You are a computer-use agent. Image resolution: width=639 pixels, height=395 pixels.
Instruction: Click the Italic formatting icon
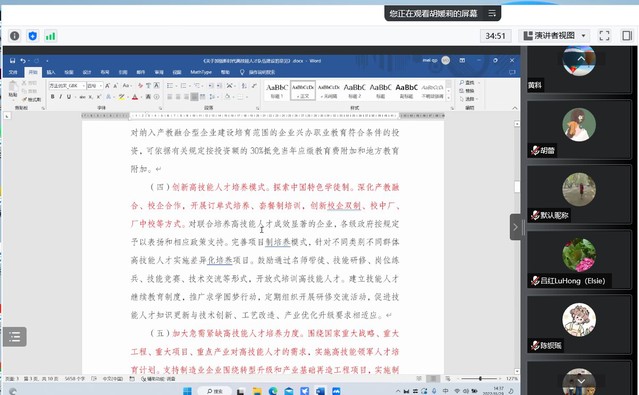(60, 97)
